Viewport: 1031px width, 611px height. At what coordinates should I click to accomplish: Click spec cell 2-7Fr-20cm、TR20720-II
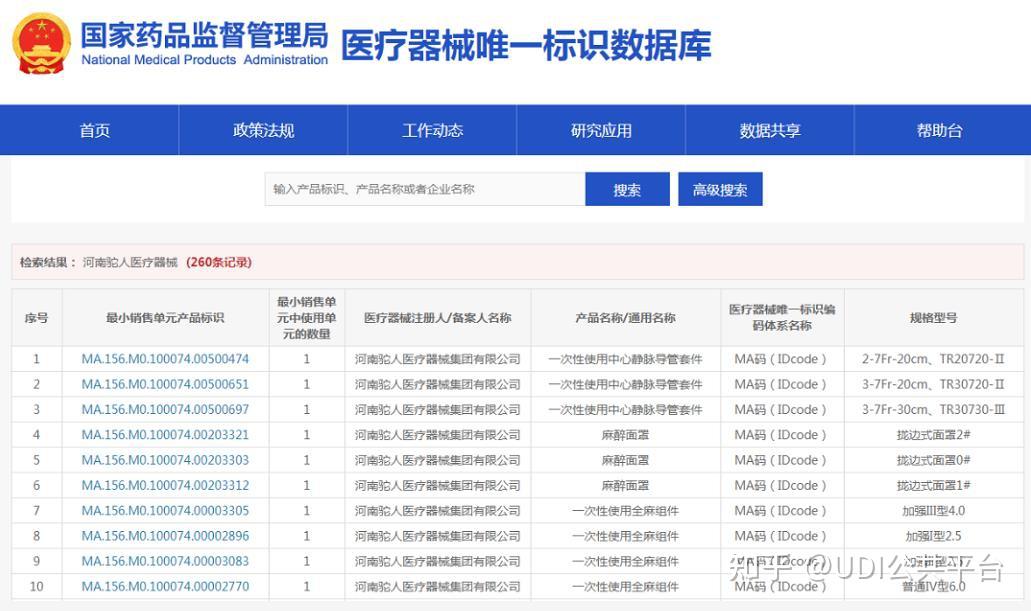[x=933, y=359]
